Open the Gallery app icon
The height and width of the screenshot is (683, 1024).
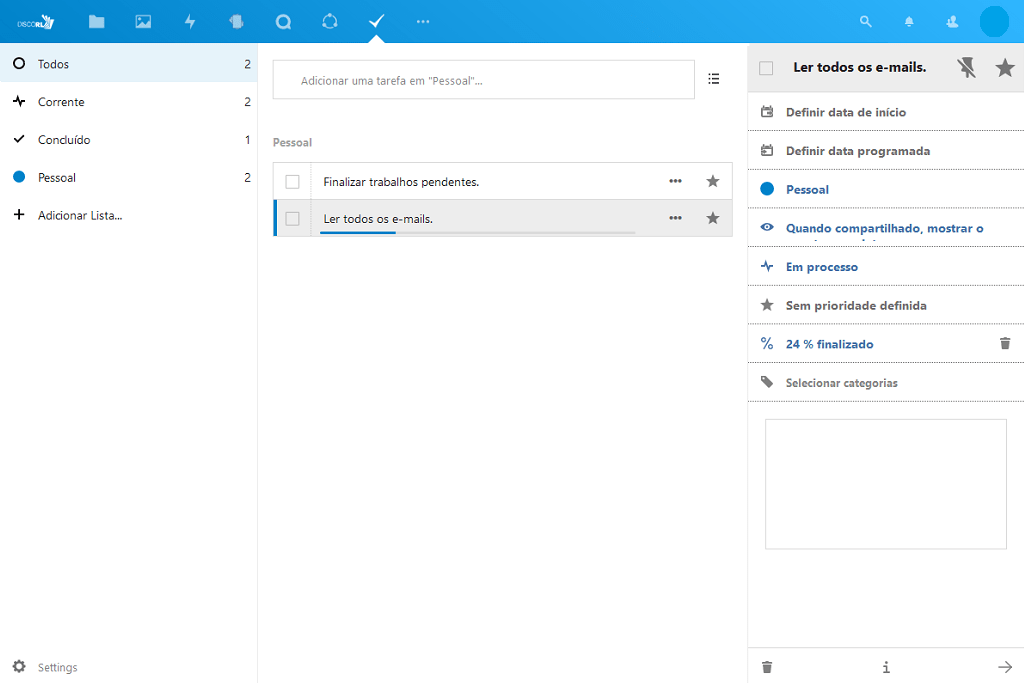[143, 21]
